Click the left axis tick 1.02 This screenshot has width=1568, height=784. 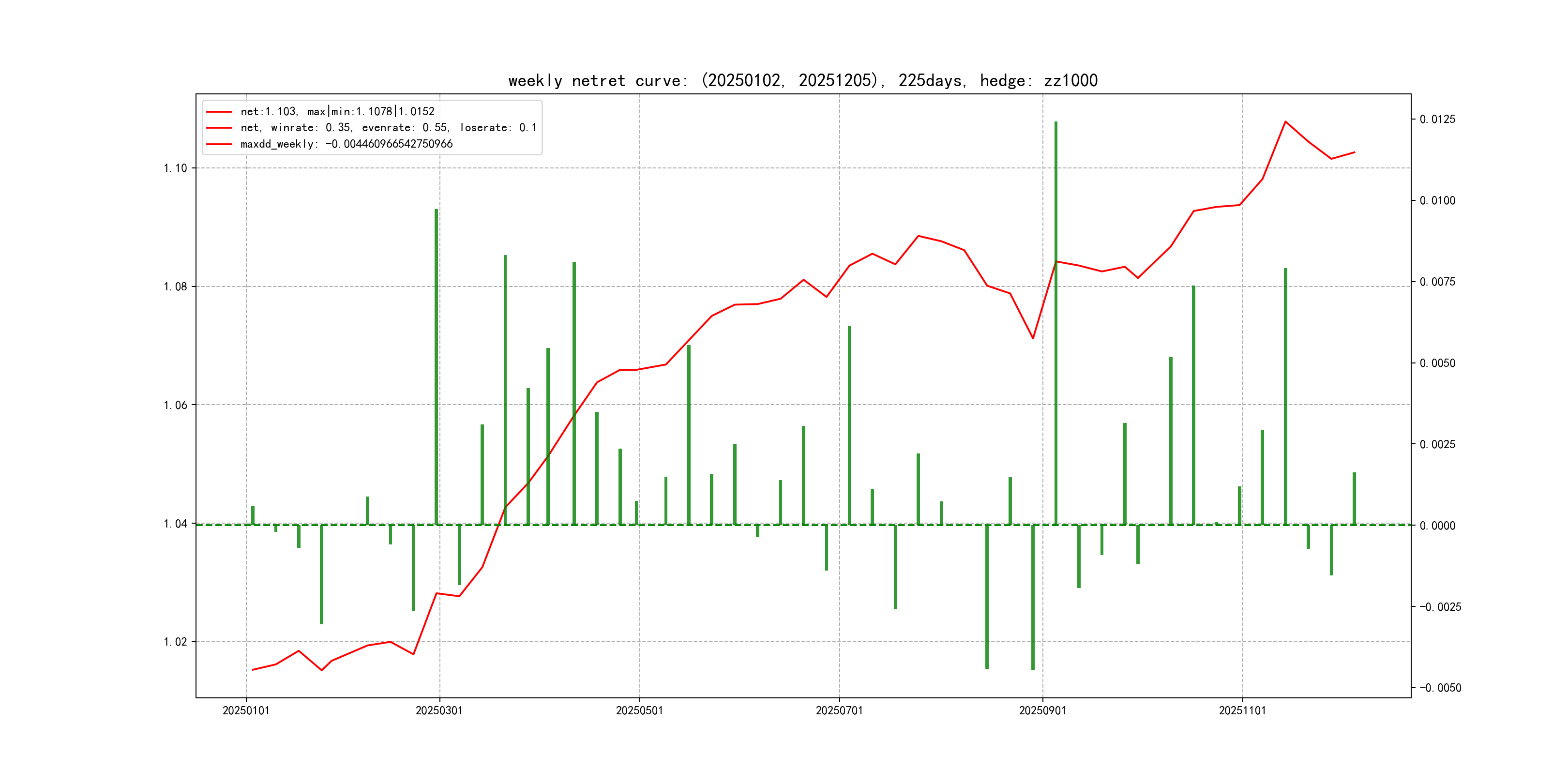click(x=175, y=642)
